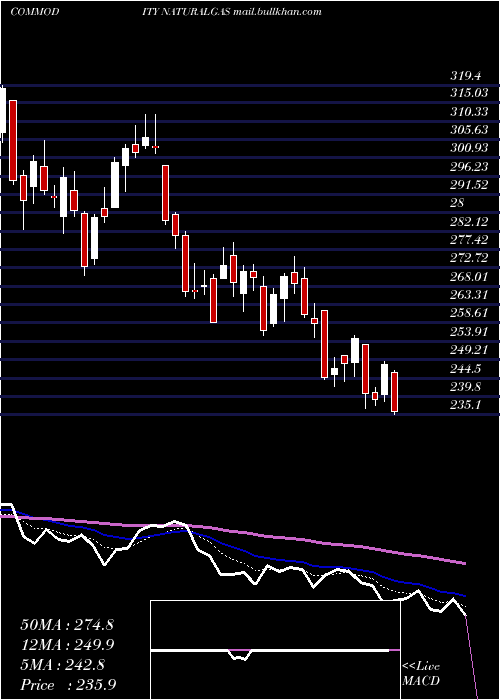The height and width of the screenshot is (700, 500).
Task: Click the 12MA : 249.9 readout
Action: pyautogui.click(x=67, y=645)
